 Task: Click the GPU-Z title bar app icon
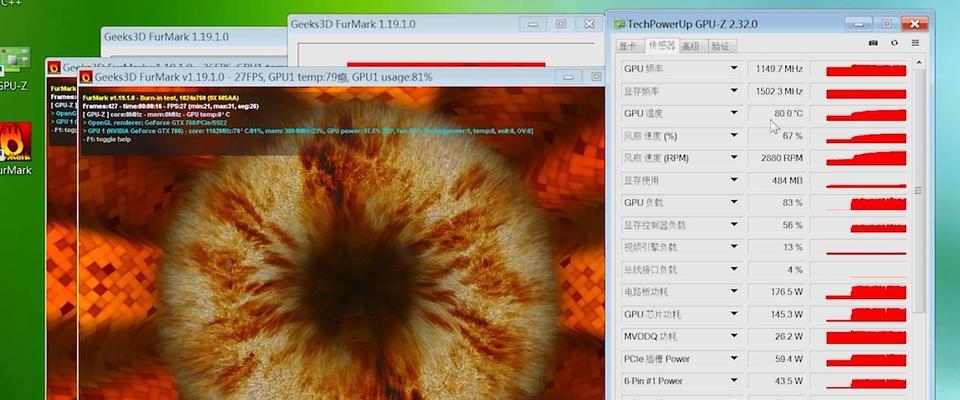click(x=620, y=25)
